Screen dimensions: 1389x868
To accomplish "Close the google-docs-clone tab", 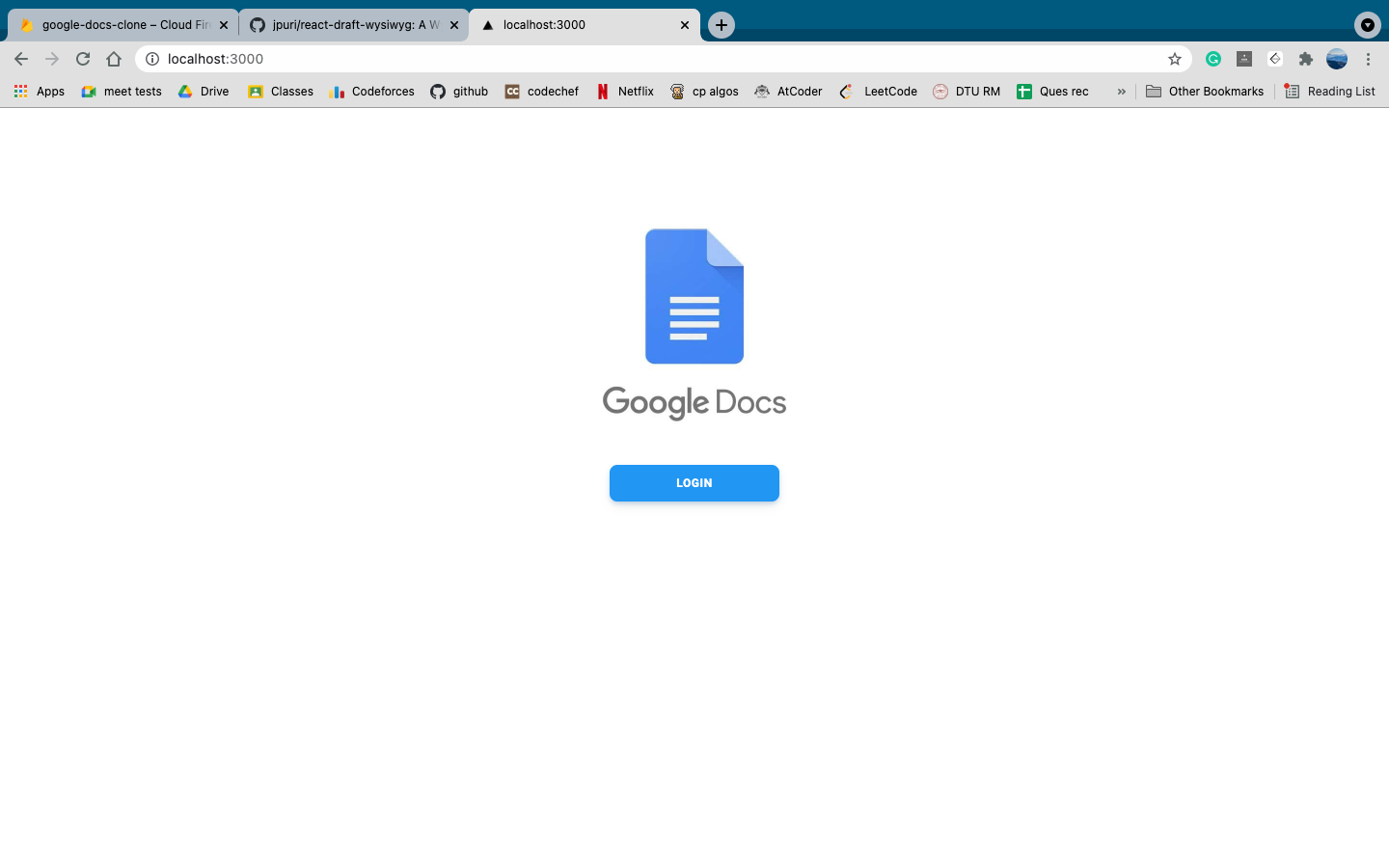I will (x=224, y=25).
